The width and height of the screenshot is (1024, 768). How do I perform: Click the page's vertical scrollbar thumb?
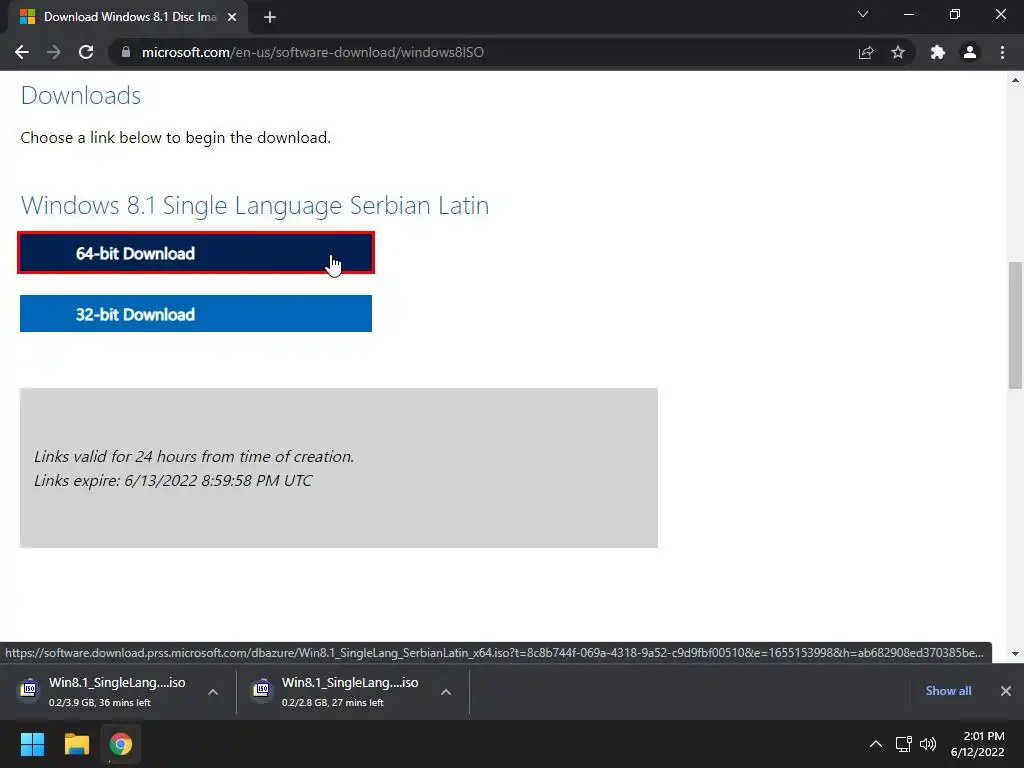coord(1015,325)
